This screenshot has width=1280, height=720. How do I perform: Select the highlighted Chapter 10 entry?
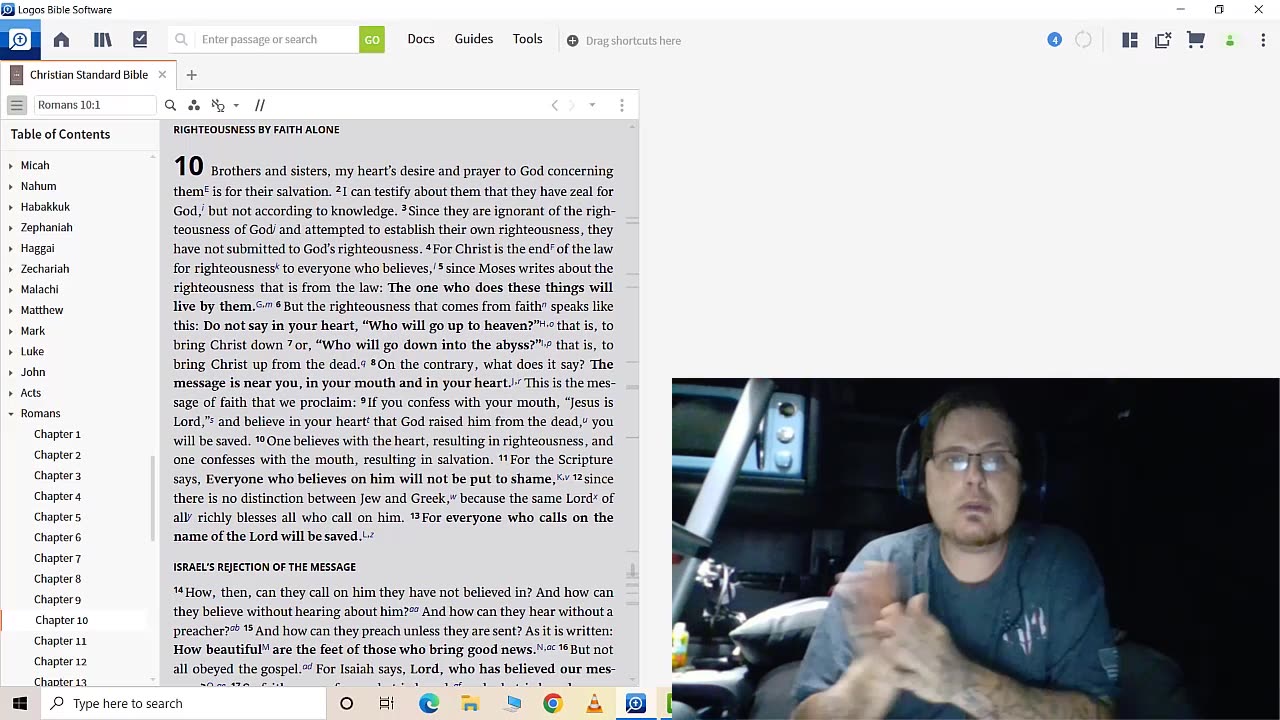pyautogui.click(x=61, y=620)
